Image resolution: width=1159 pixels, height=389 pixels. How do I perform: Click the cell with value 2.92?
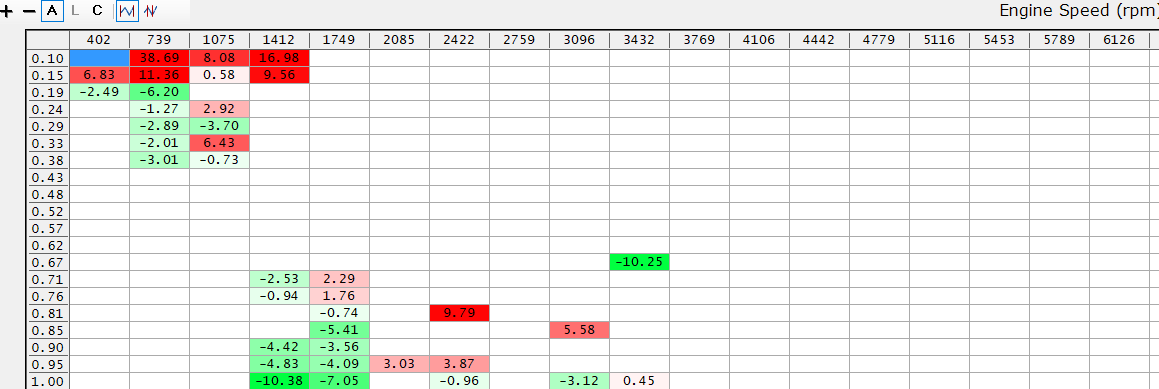[220, 109]
